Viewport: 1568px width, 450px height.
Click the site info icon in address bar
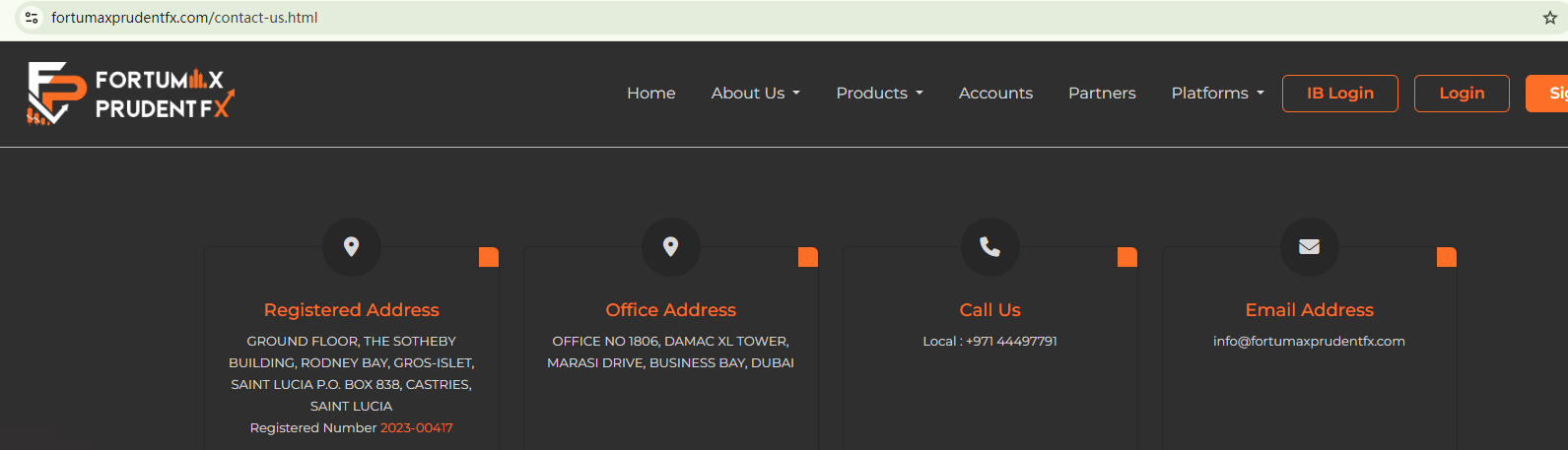coord(32,18)
